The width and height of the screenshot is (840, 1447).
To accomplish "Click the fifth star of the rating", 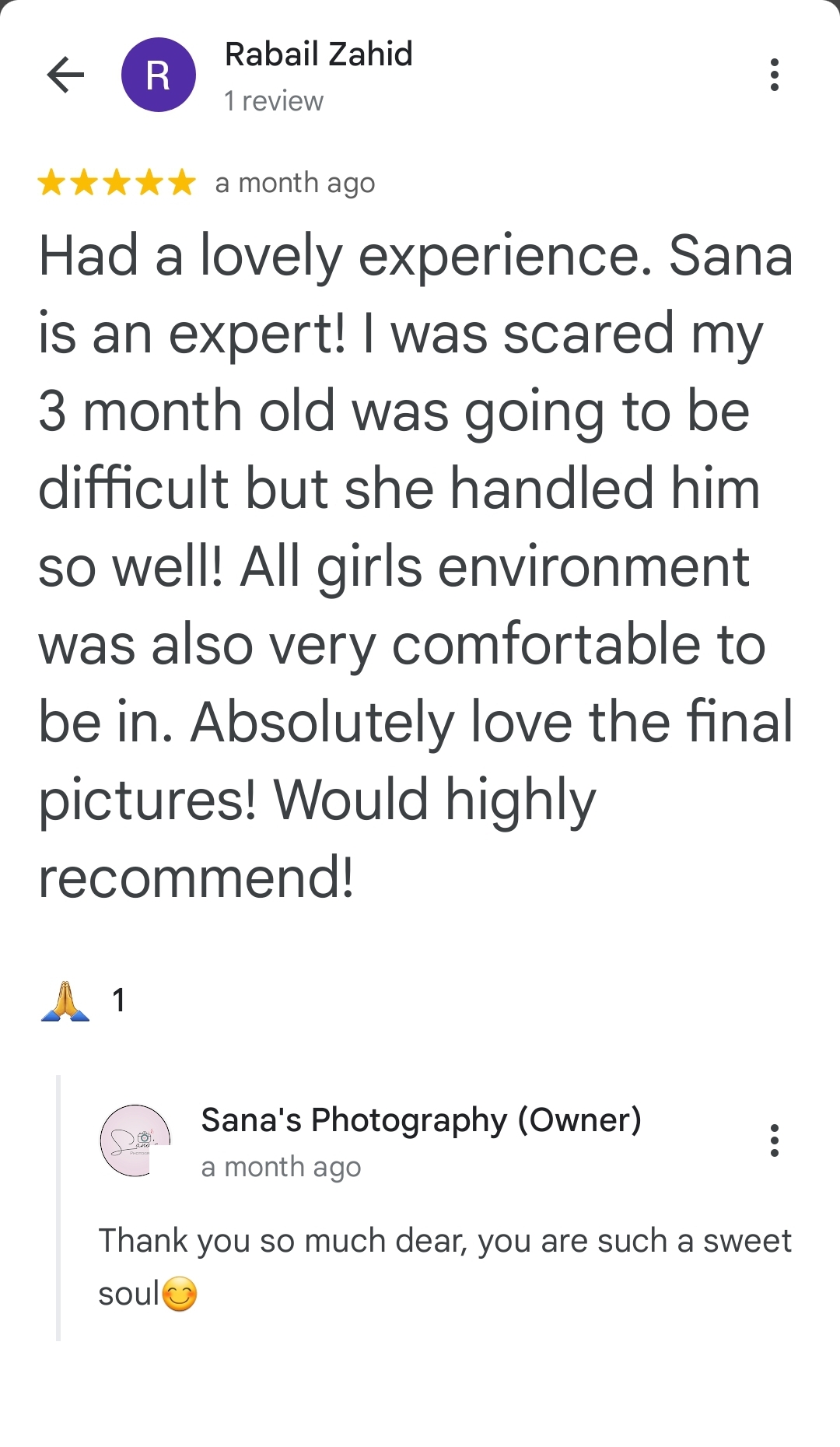I will pos(182,183).
